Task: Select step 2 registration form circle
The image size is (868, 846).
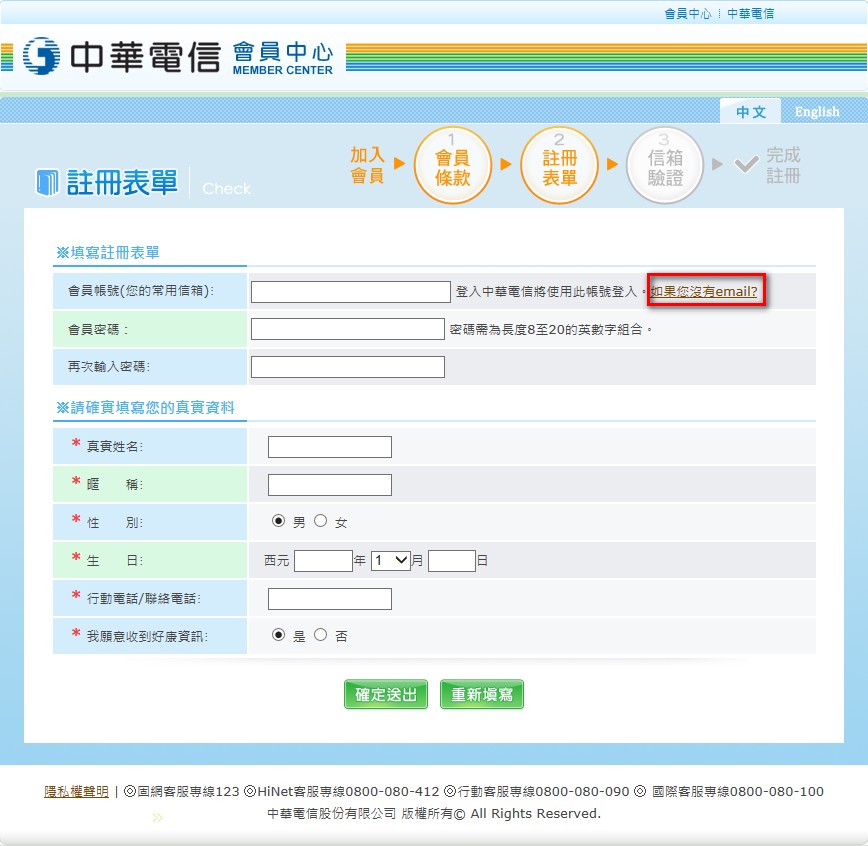Action: 559,165
